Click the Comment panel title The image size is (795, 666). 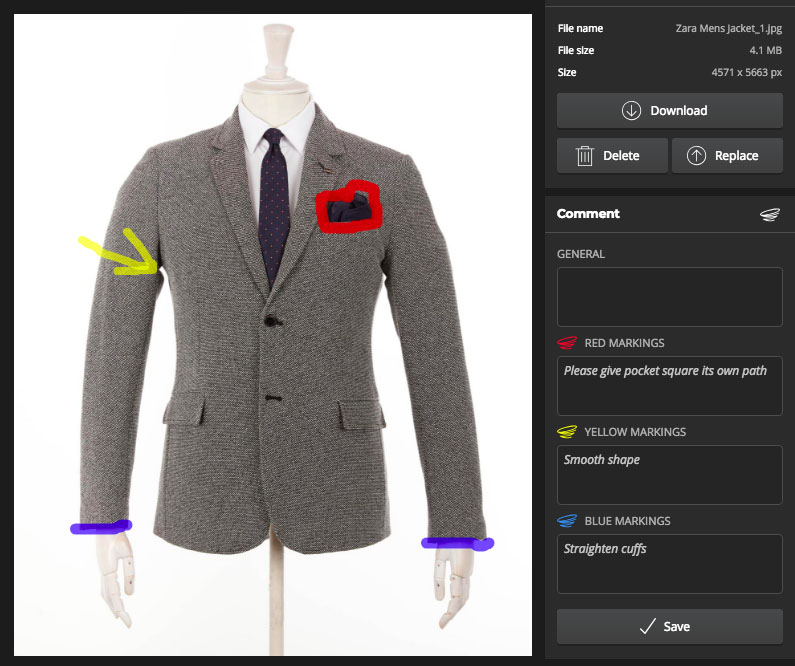tap(588, 214)
